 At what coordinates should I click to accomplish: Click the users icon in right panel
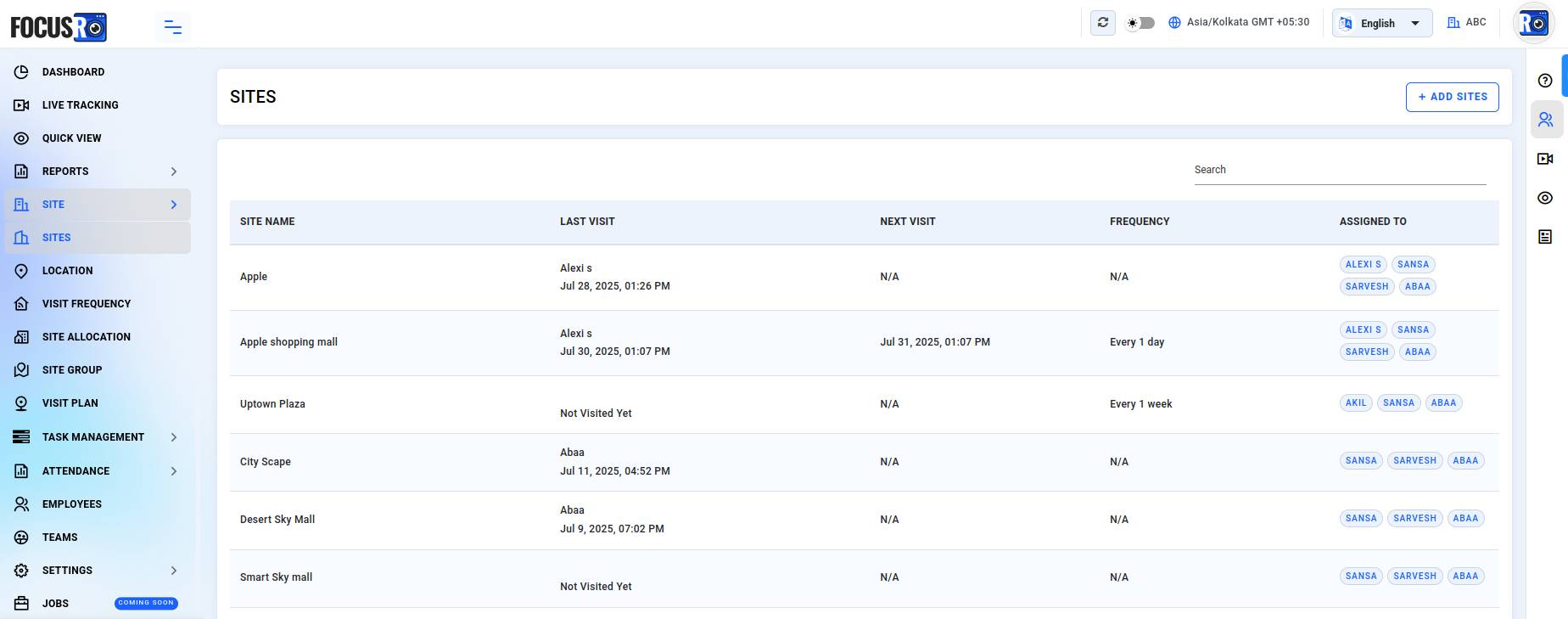click(1546, 120)
